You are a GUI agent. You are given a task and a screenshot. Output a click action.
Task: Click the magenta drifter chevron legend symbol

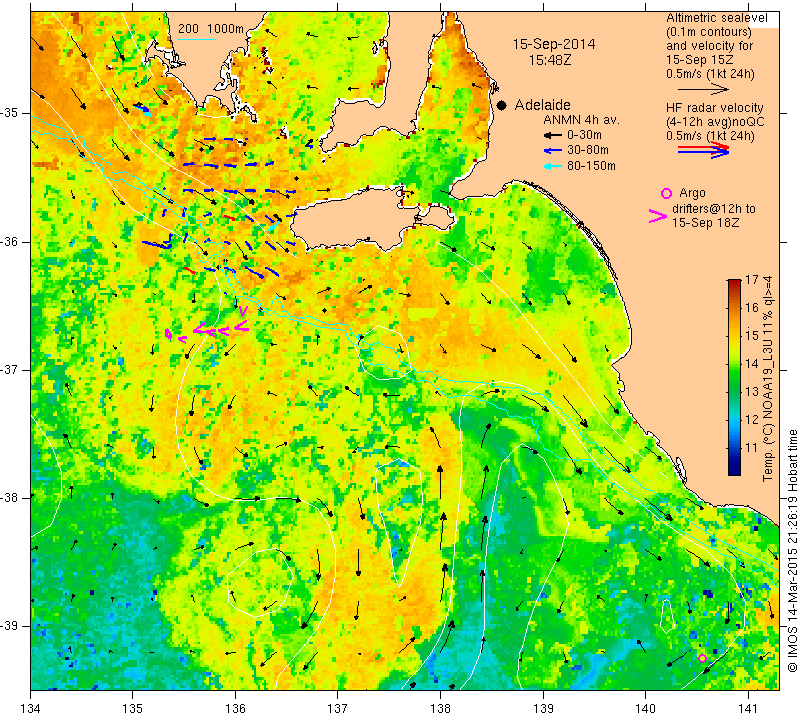point(657,216)
